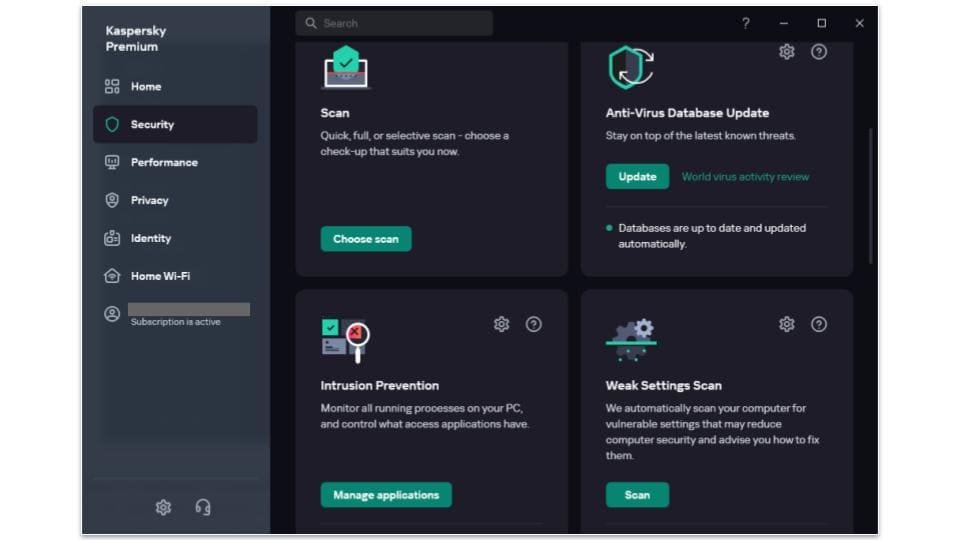This screenshot has height=540, width=960.
Task: Click the Update database button
Action: [x=637, y=177]
